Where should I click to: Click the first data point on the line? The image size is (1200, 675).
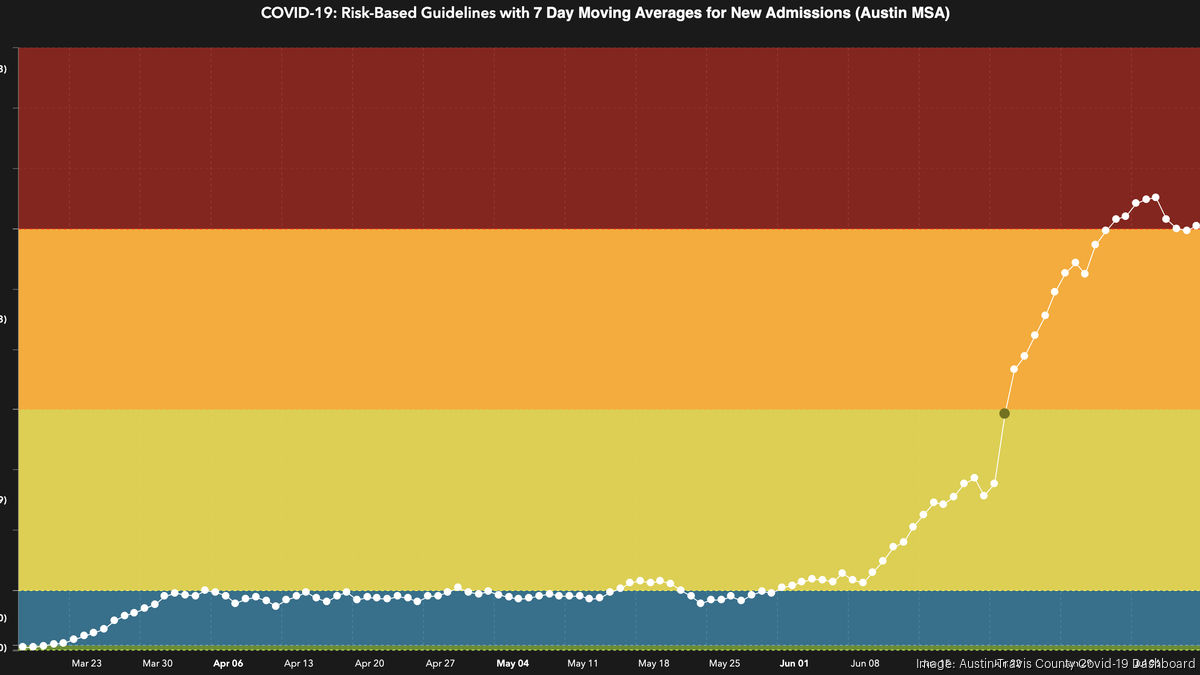click(22, 648)
